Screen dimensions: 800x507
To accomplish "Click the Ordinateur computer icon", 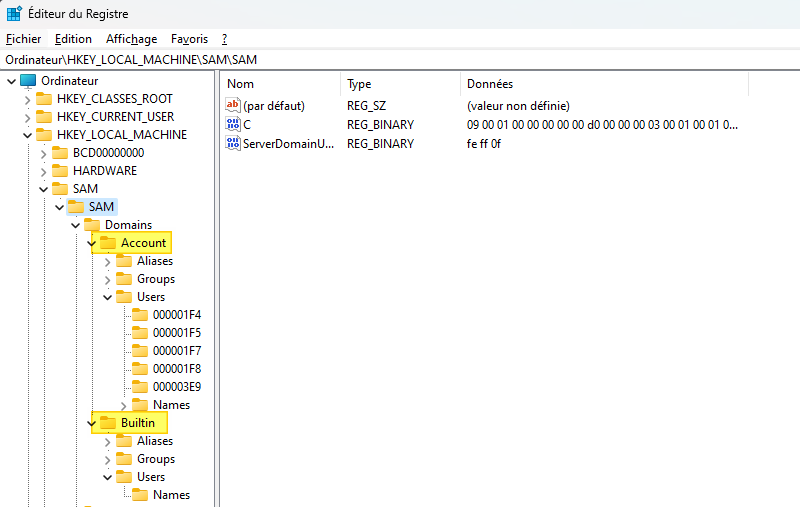I will [28, 81].
